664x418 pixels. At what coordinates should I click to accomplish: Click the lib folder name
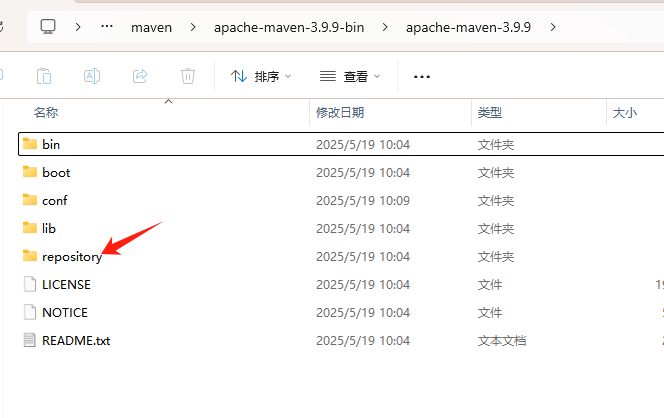click(x=49, y=228)
